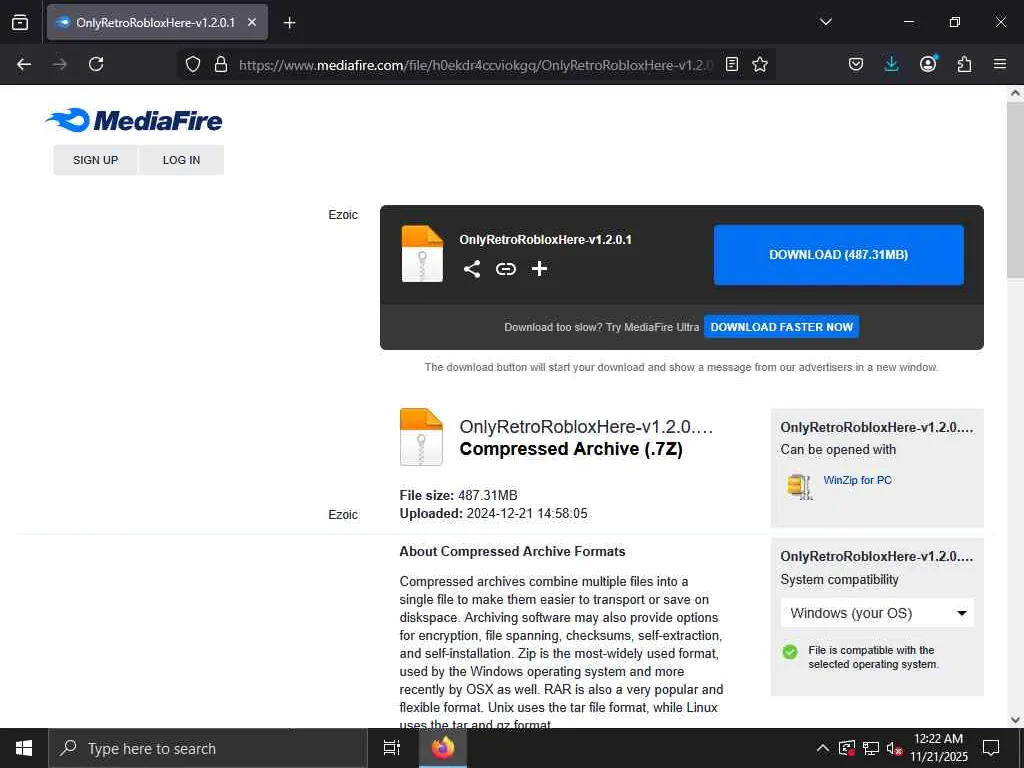
Task: Open the Firefox account icon
Action: [x=928, y=64]
